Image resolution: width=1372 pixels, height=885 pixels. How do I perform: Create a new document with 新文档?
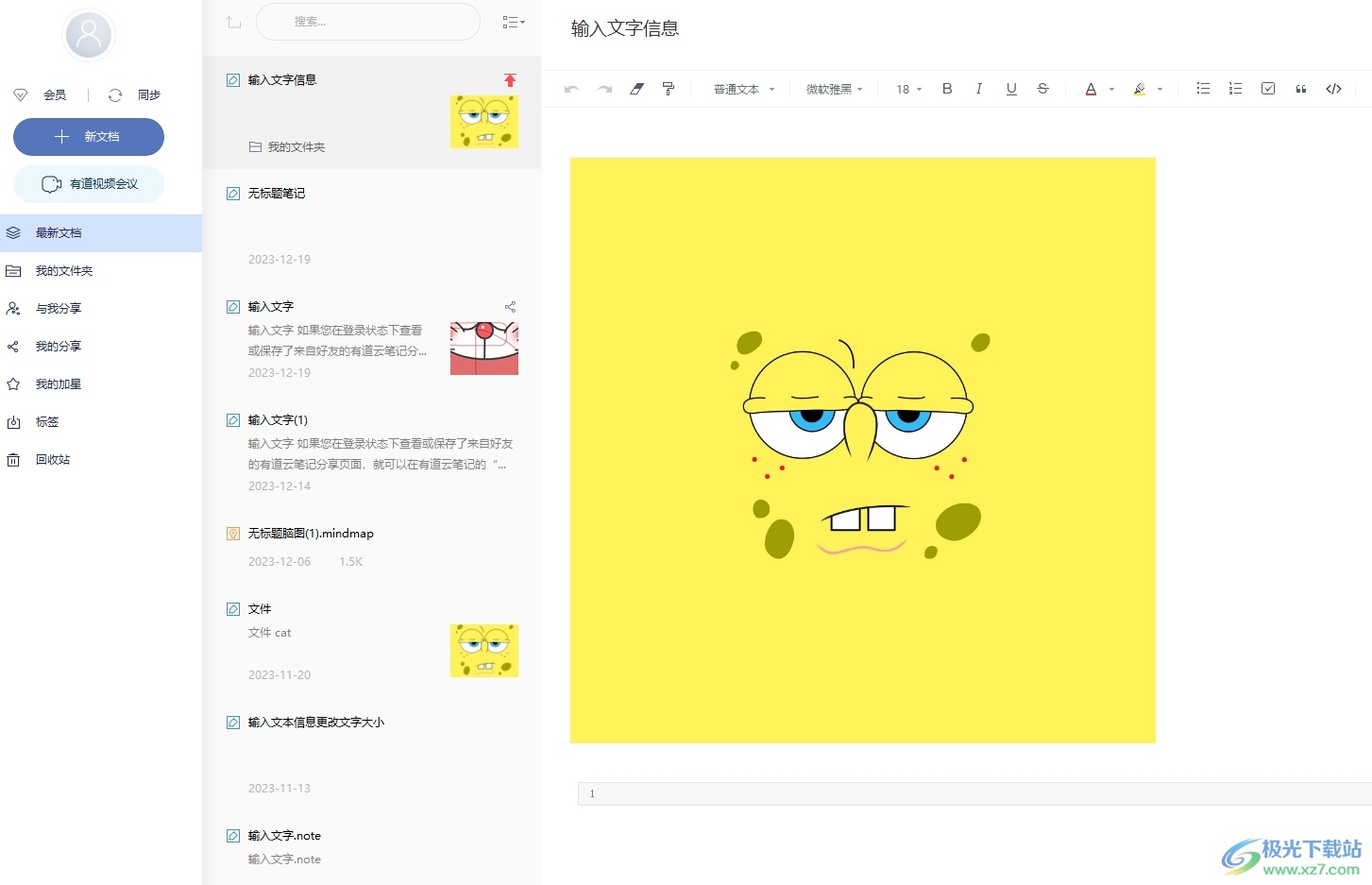89,137
